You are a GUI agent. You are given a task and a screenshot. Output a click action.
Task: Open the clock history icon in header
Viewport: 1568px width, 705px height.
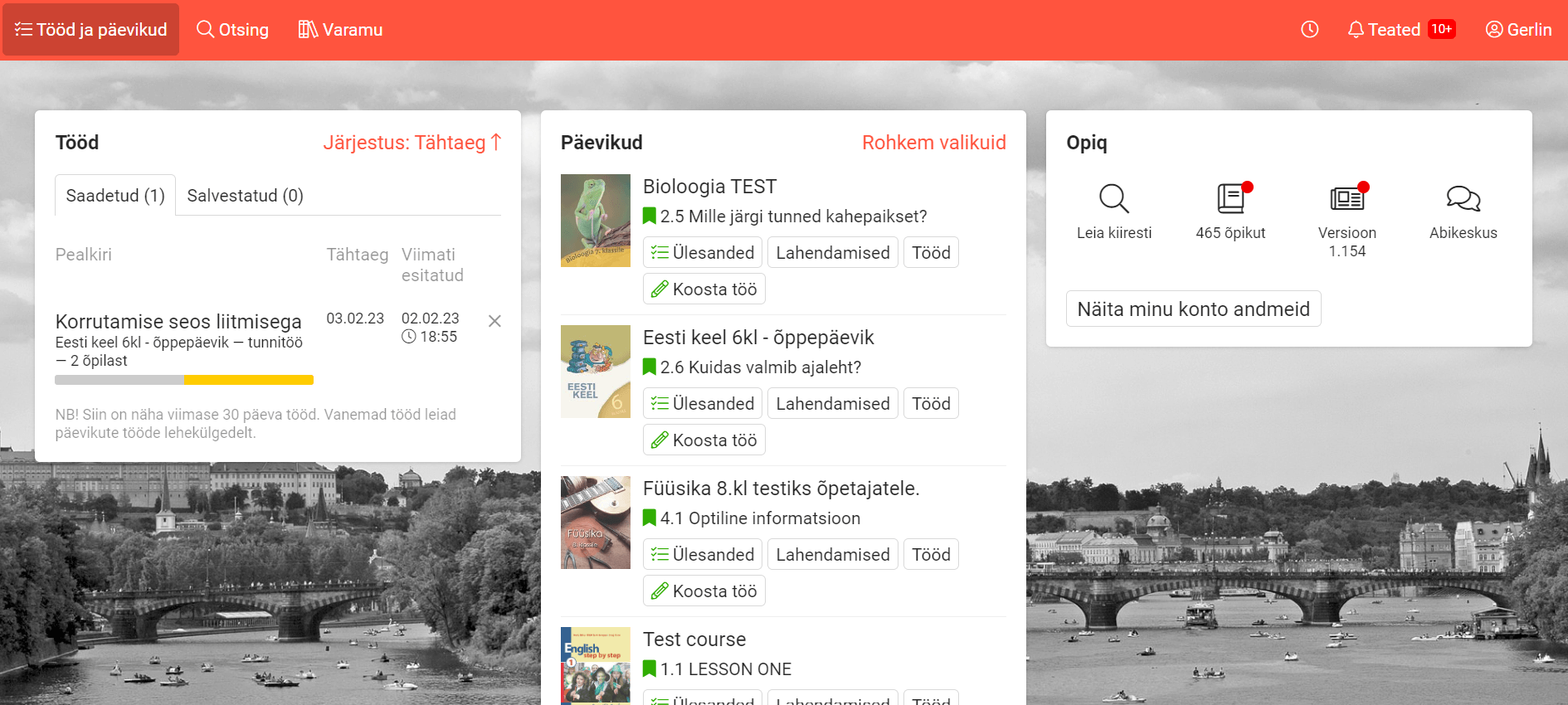(1309, 30)
